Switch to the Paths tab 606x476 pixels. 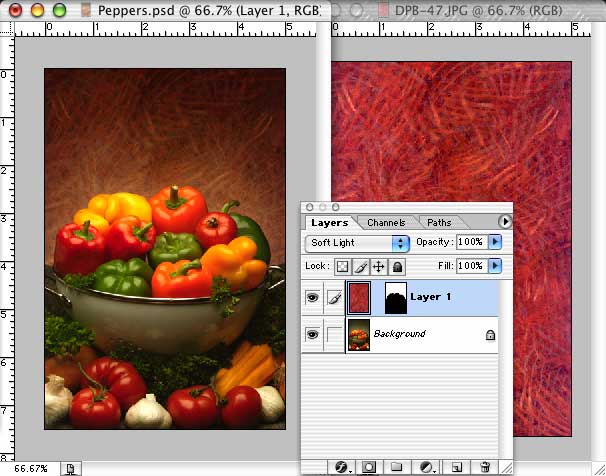439,223
